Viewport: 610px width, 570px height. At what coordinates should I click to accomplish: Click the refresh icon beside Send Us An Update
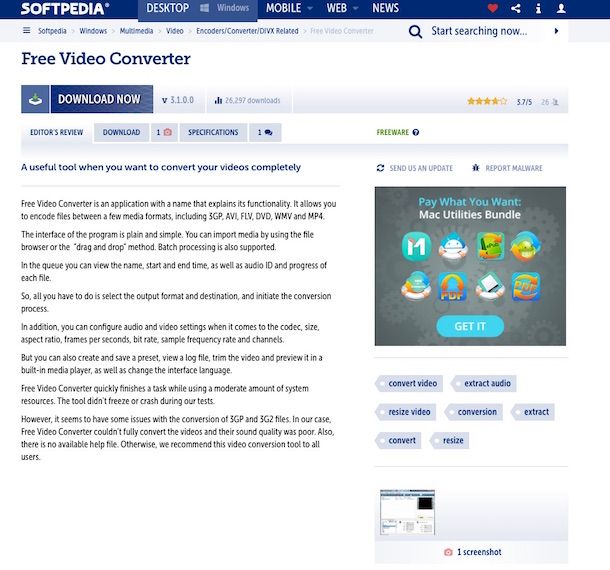[380, 168]
